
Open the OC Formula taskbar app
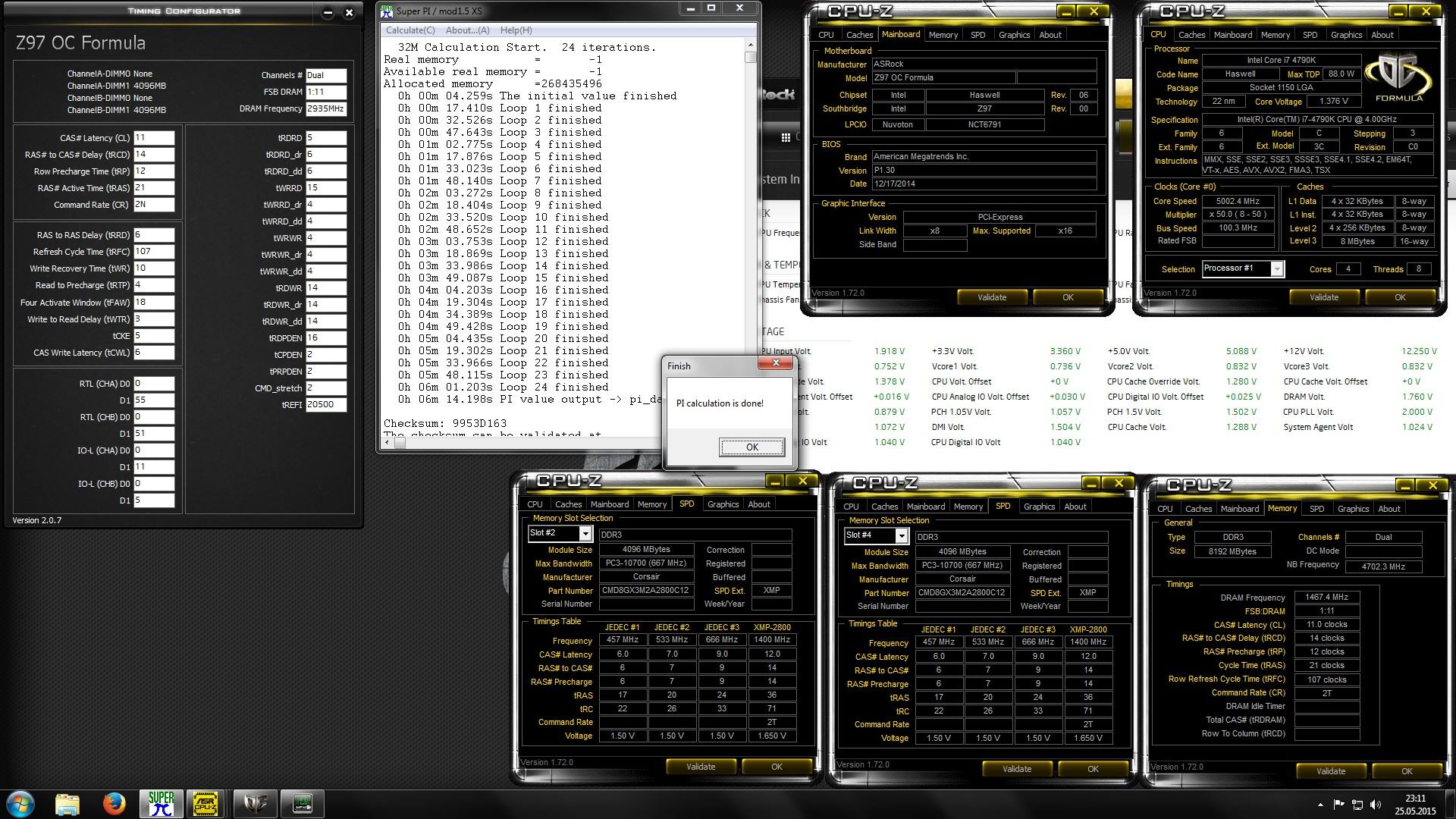[256, 804]
